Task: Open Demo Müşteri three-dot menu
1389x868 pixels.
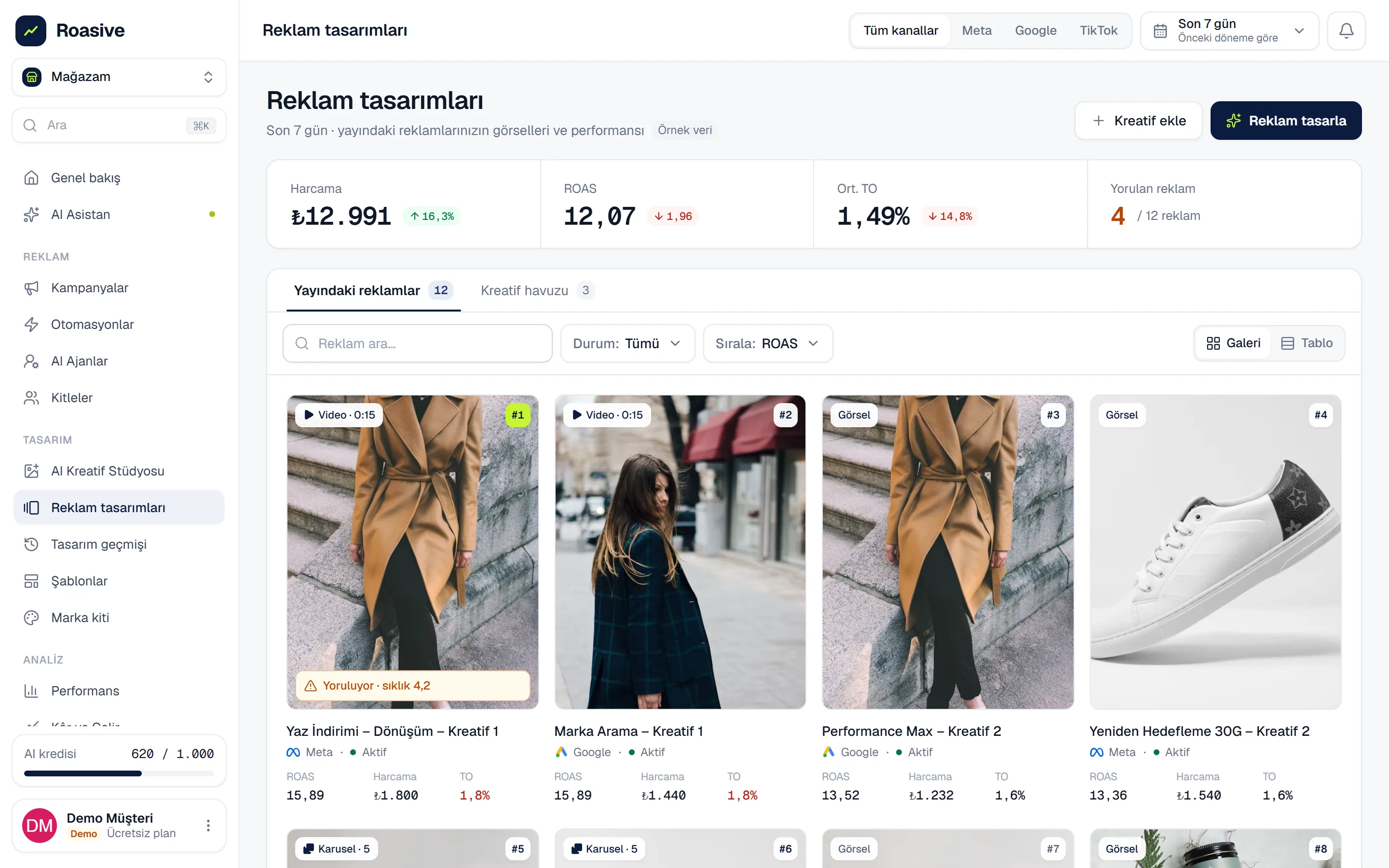Action: [x=208, y=826]
